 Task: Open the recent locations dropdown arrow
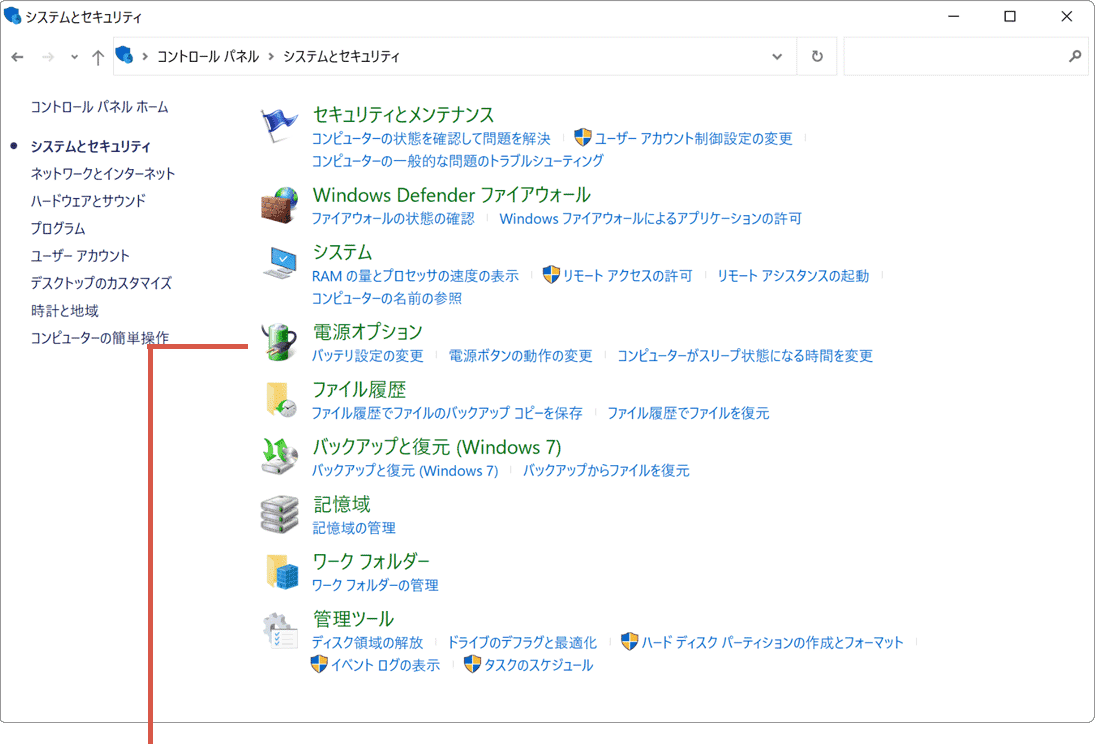click(75, 57)
